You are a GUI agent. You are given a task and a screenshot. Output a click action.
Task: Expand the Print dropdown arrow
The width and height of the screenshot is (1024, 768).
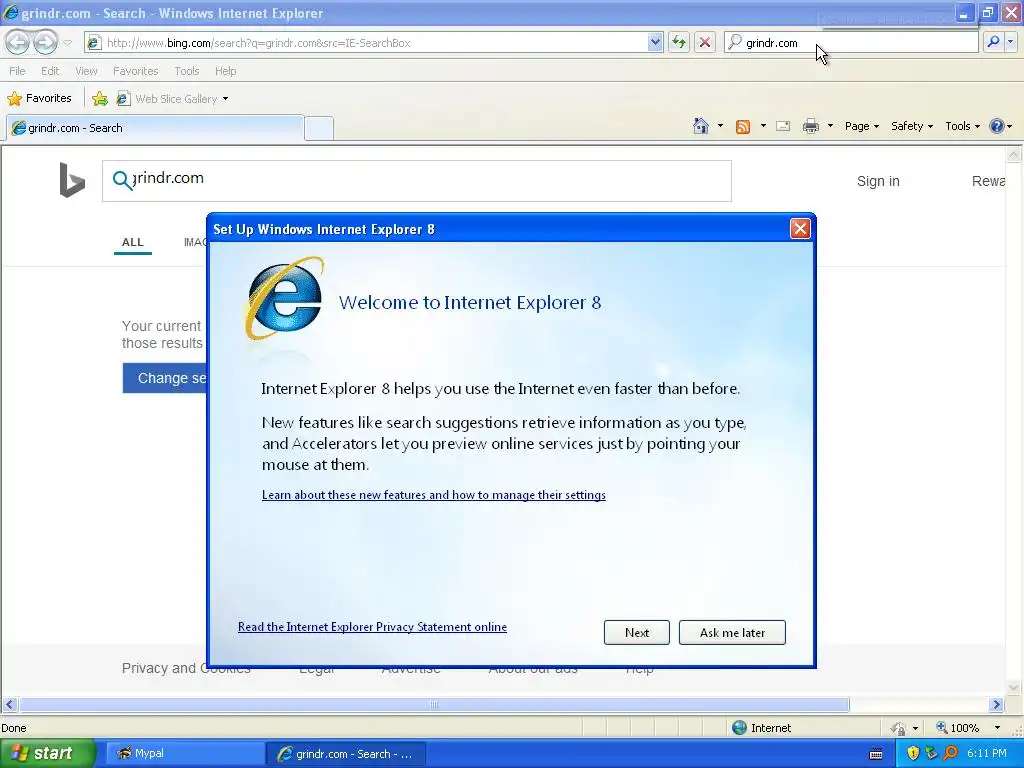830,125
